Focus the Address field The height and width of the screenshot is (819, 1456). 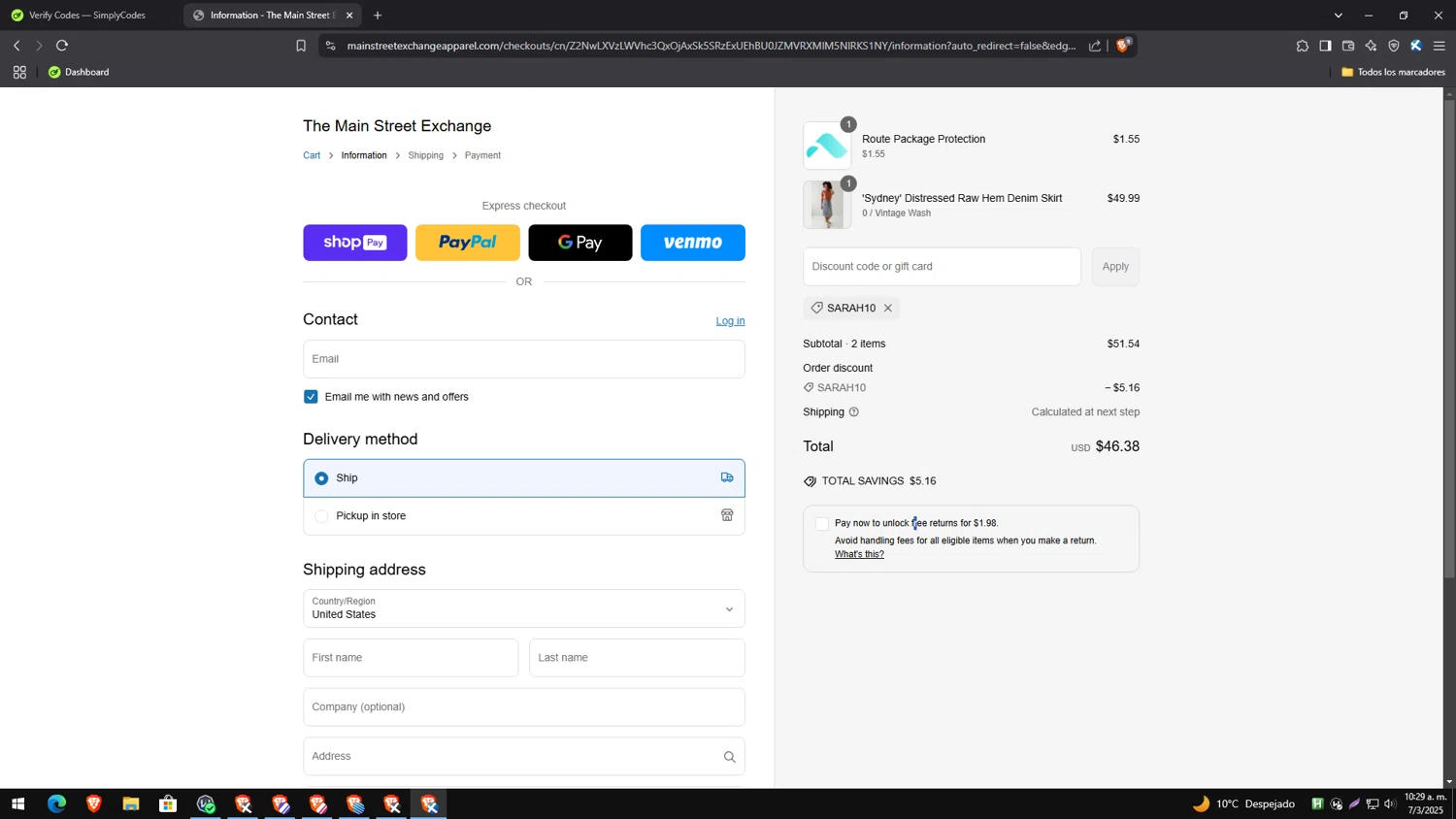(524, 756)
